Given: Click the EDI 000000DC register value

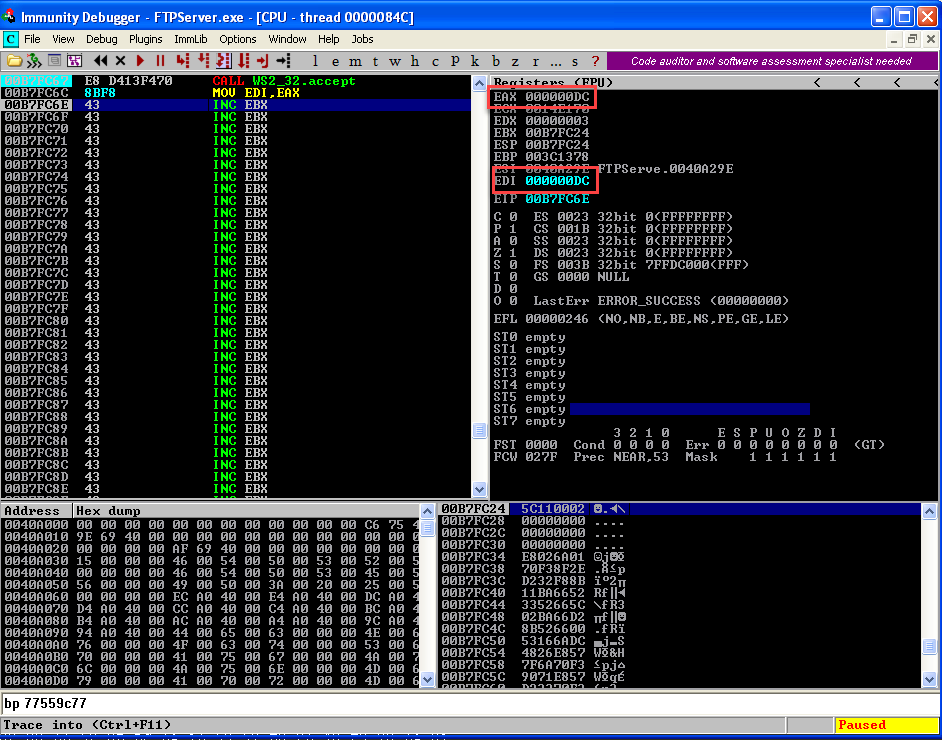Looking at the screenshot, I should coord(557,181).
